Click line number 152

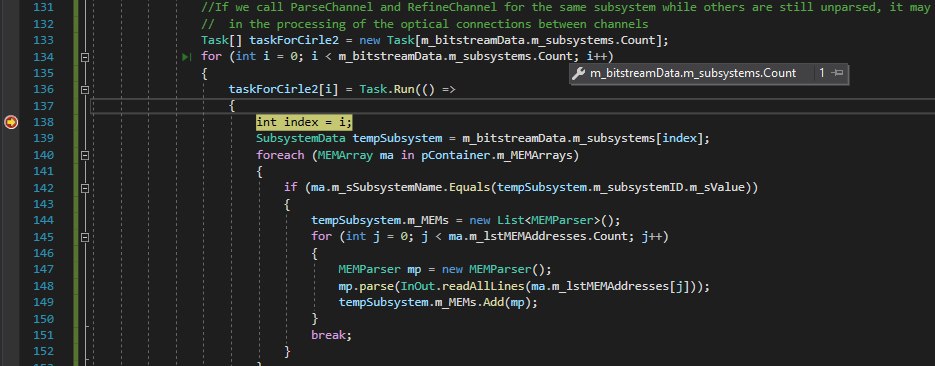click(44, 351)
